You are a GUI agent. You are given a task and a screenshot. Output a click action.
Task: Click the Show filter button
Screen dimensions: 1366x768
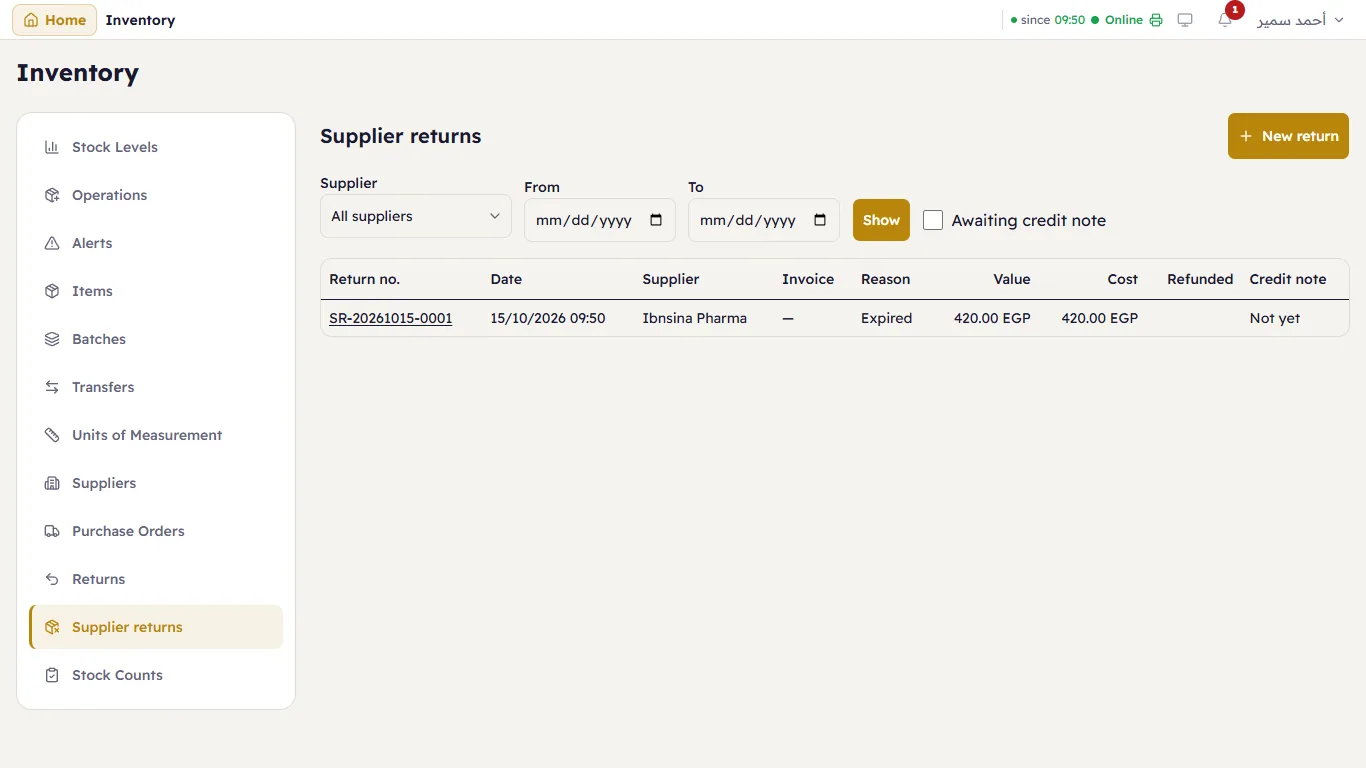[x=881, y=220]
